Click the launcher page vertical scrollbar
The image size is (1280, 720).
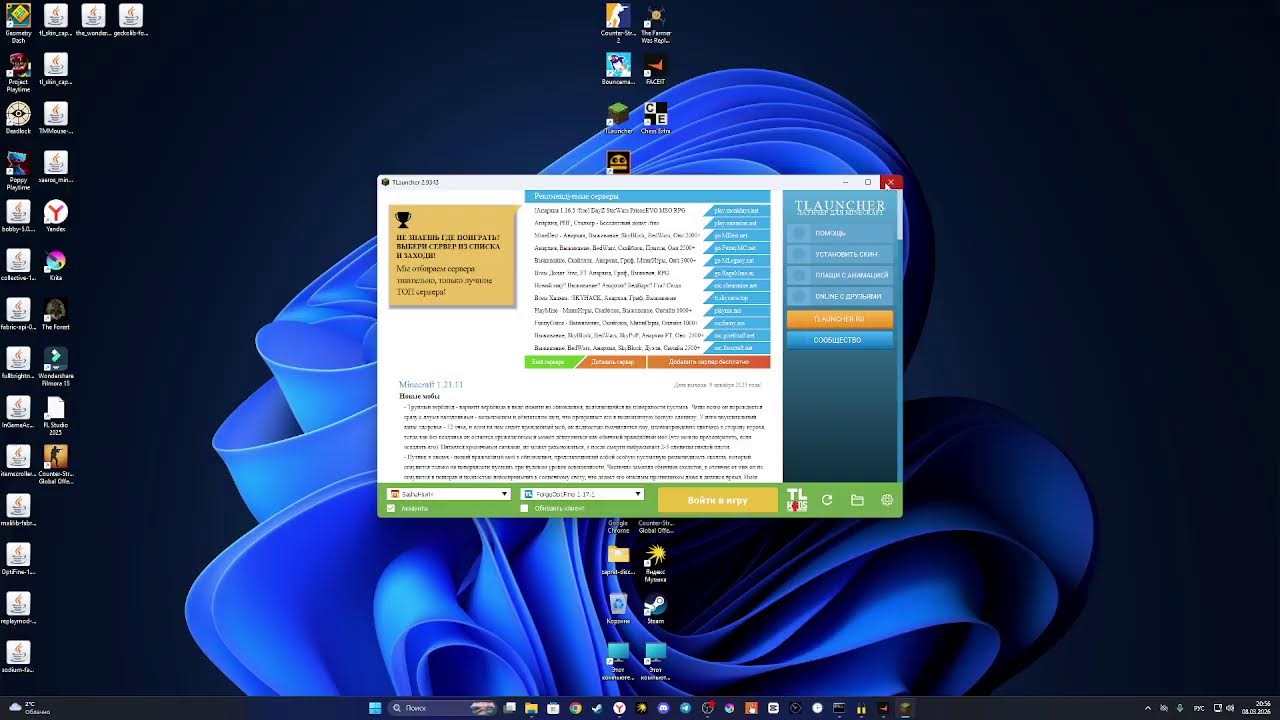900,215
